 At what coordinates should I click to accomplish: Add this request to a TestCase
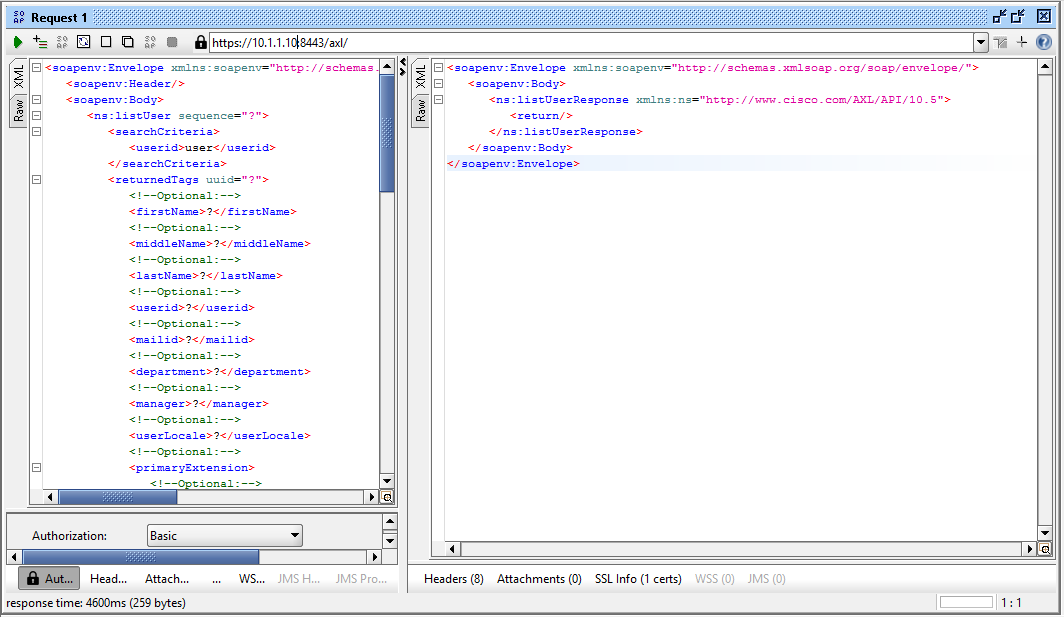coord(40,41)
